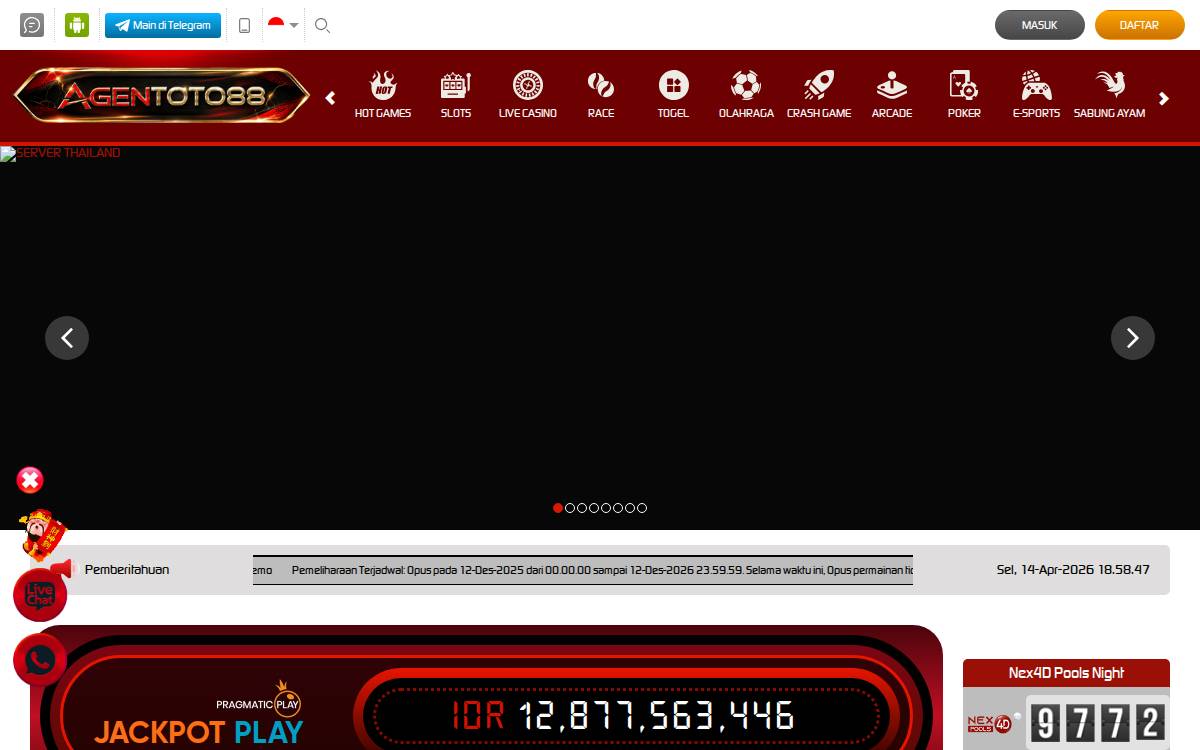Close the floating promo widget with red X

pos(30,480)
